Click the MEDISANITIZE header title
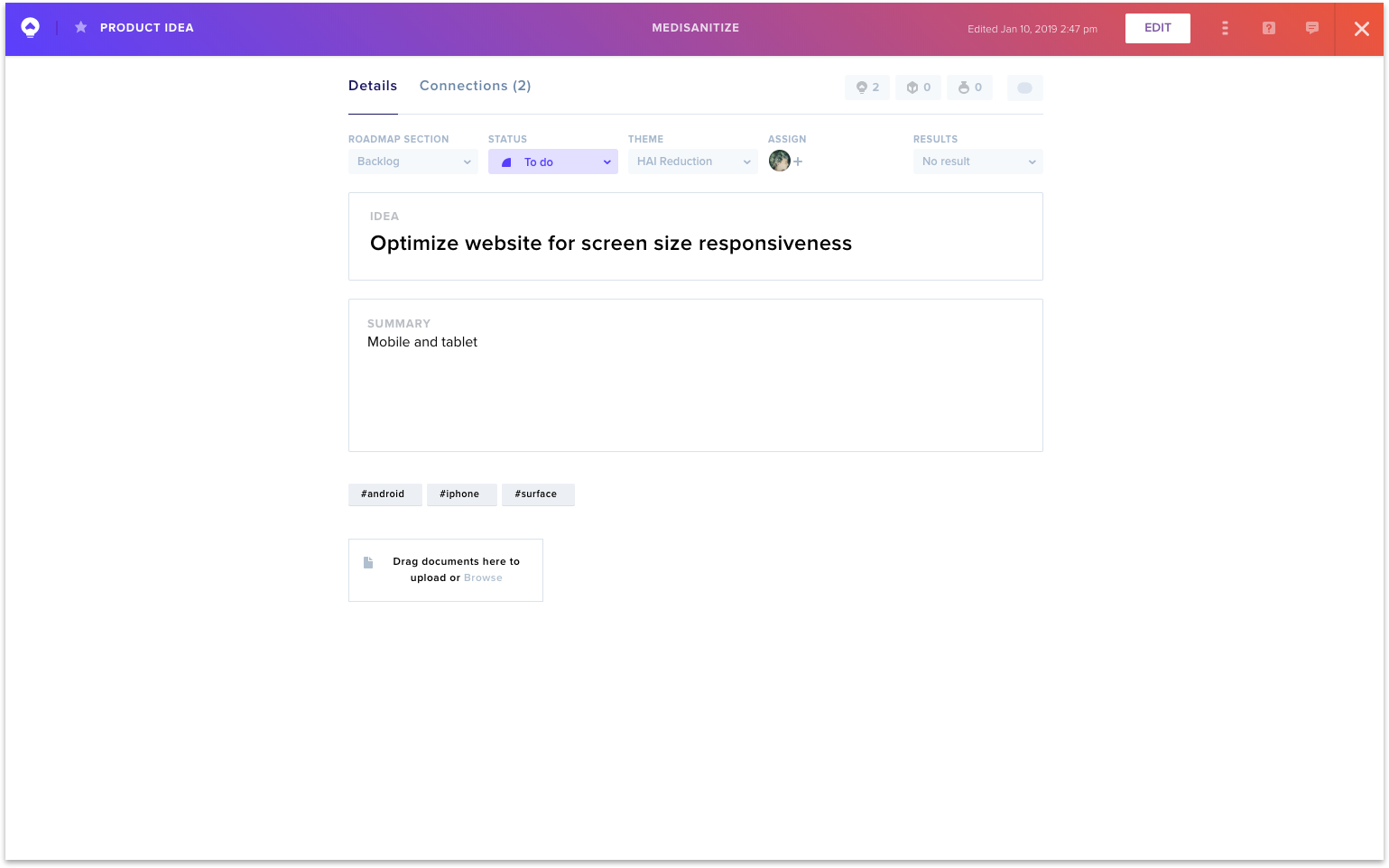The image size is (1389, 868). click(x=696, y=28)
